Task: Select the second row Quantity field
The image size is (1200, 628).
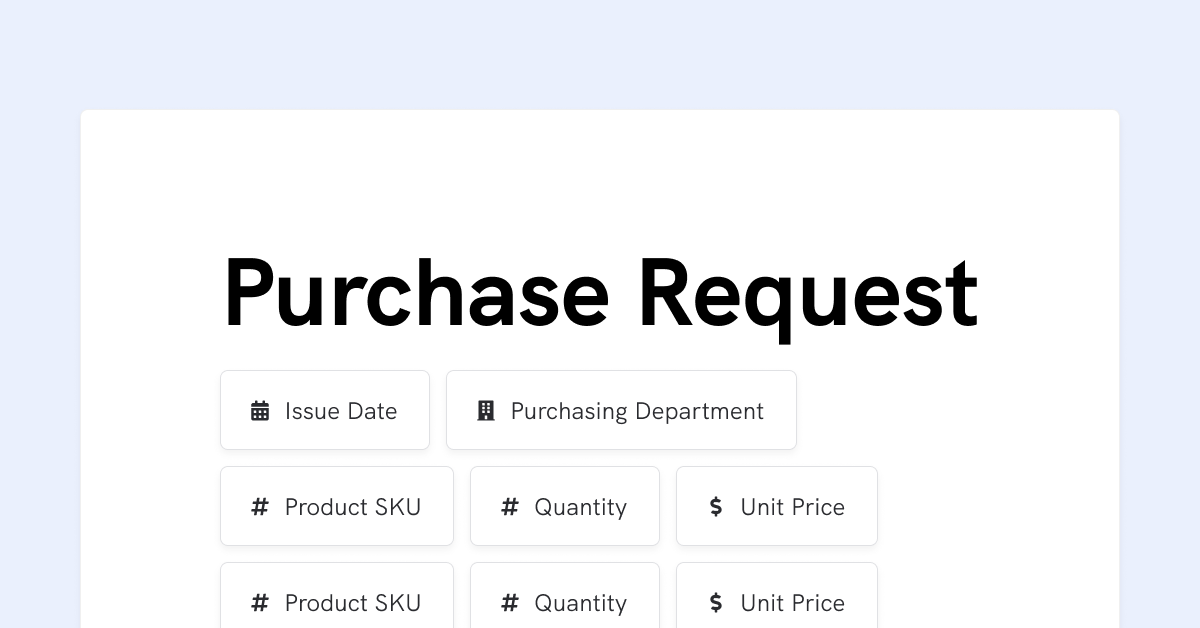Action: point(565,595)
